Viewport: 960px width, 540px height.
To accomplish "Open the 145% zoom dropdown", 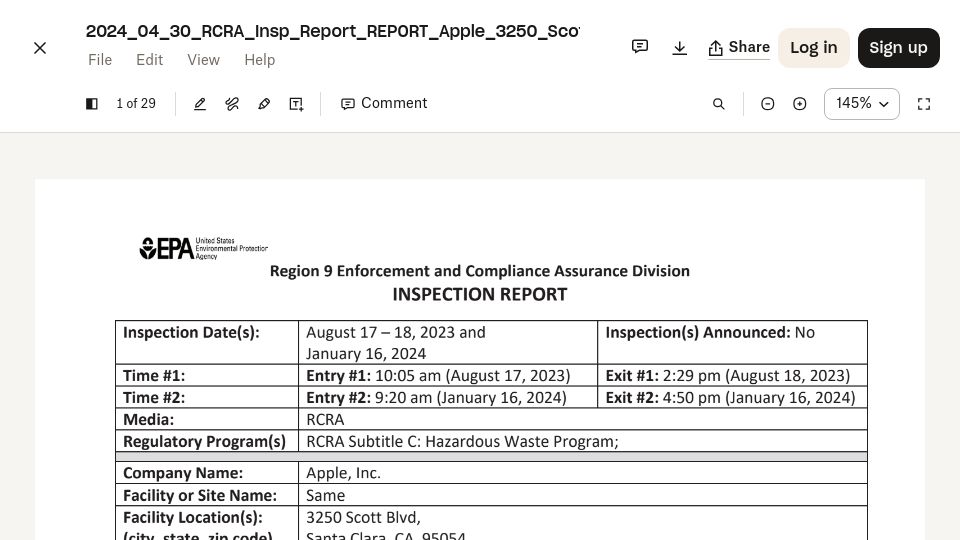I will 861,104.
